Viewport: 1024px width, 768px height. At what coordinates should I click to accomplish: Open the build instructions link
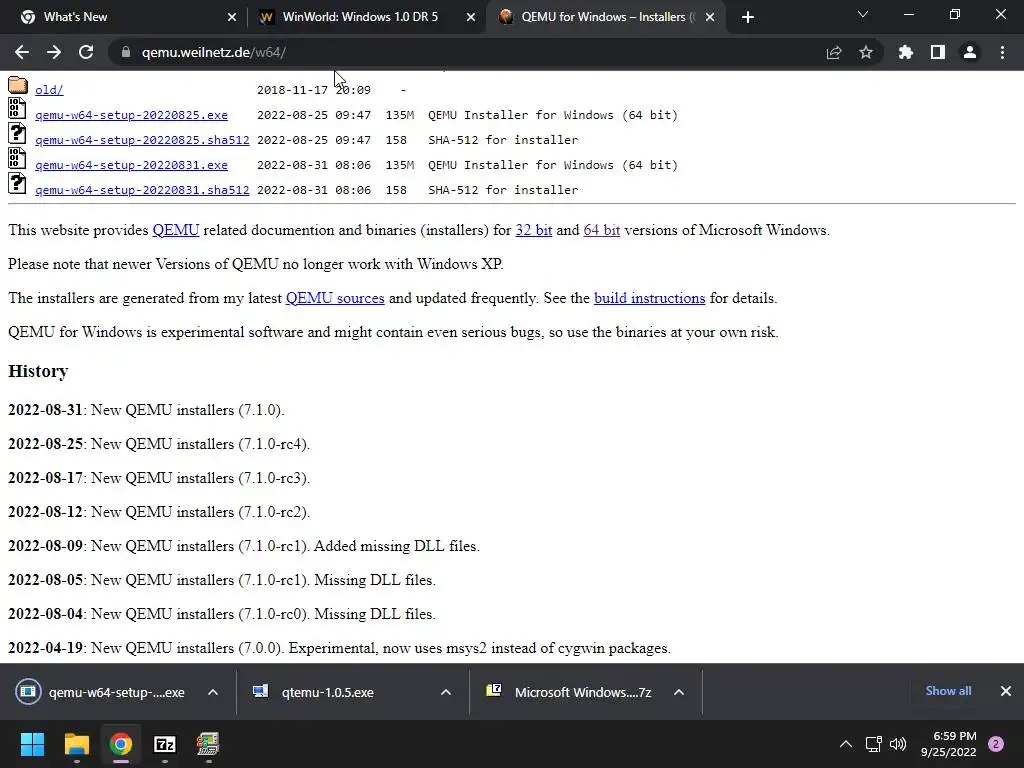[649, 298]
